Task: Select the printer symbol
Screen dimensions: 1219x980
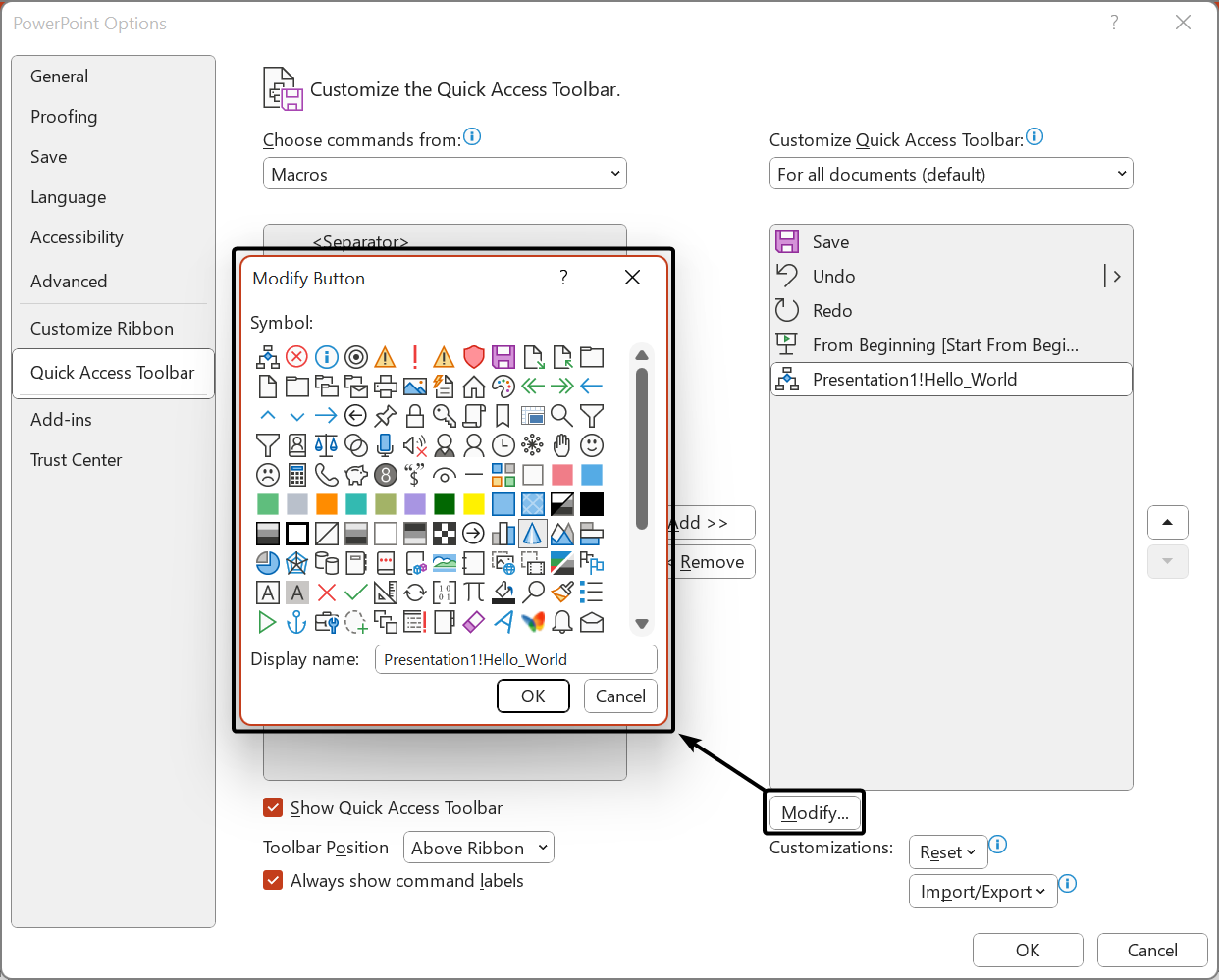Action: 386,387
